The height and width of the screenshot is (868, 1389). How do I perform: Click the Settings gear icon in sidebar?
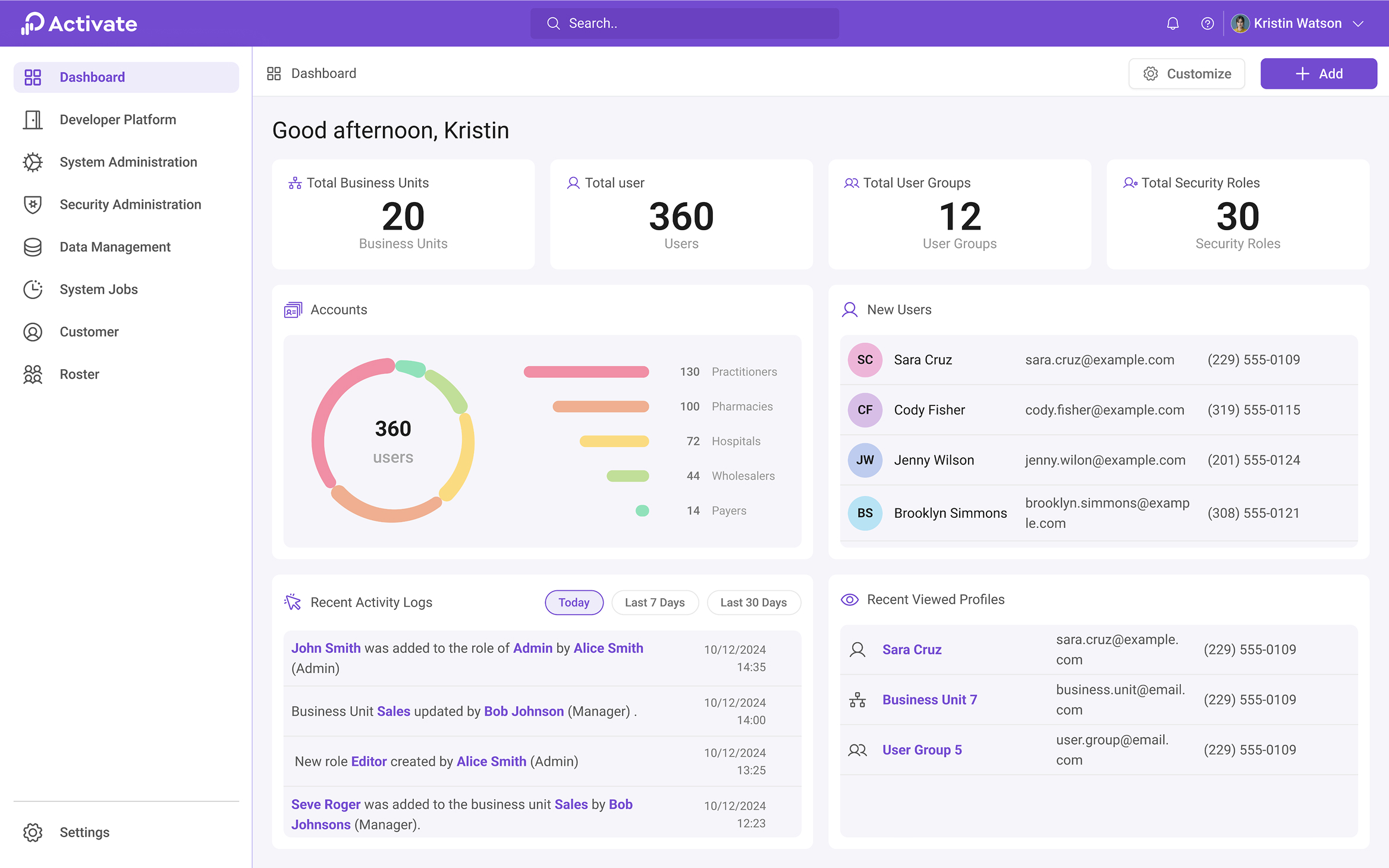click(33, 832)
